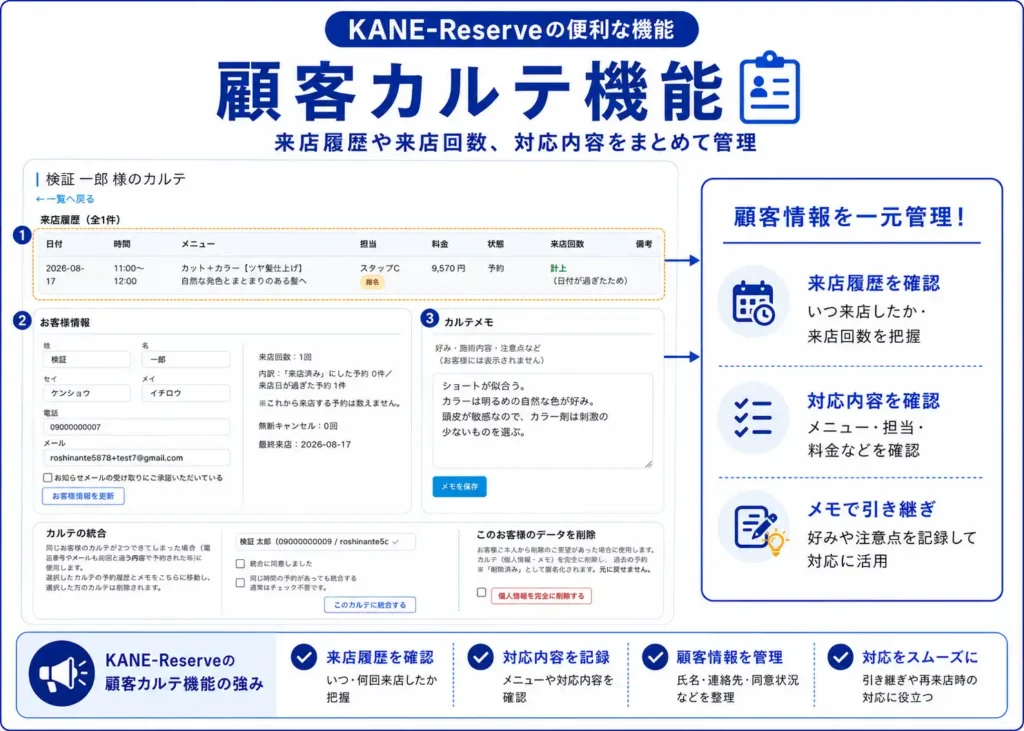Viewport: 1024px width, 731px height.
Task: Click the KANE-Reserveの便利な機能 banner pill
Action: pyautogui.click(x=511, y=29)
